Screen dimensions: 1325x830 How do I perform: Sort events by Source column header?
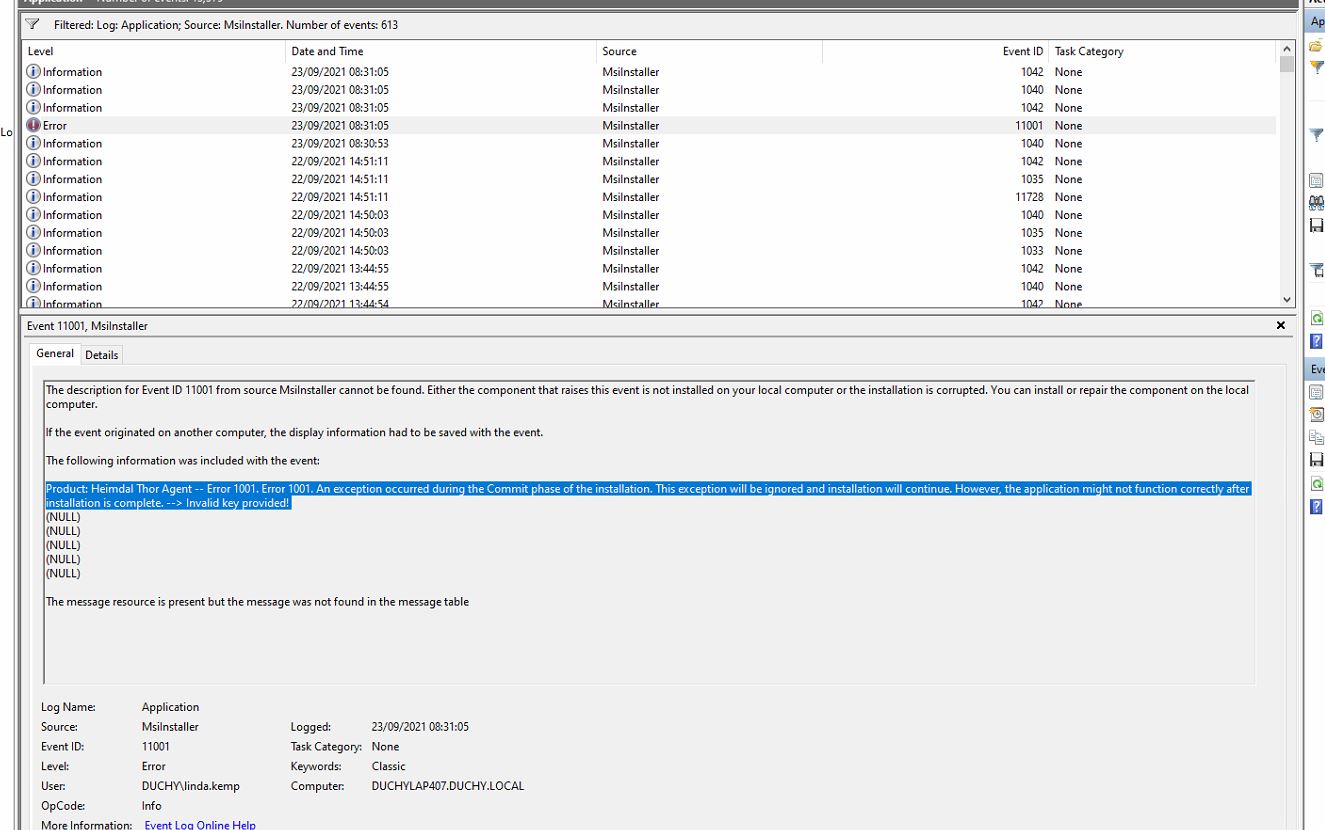[x=709, y=51]
